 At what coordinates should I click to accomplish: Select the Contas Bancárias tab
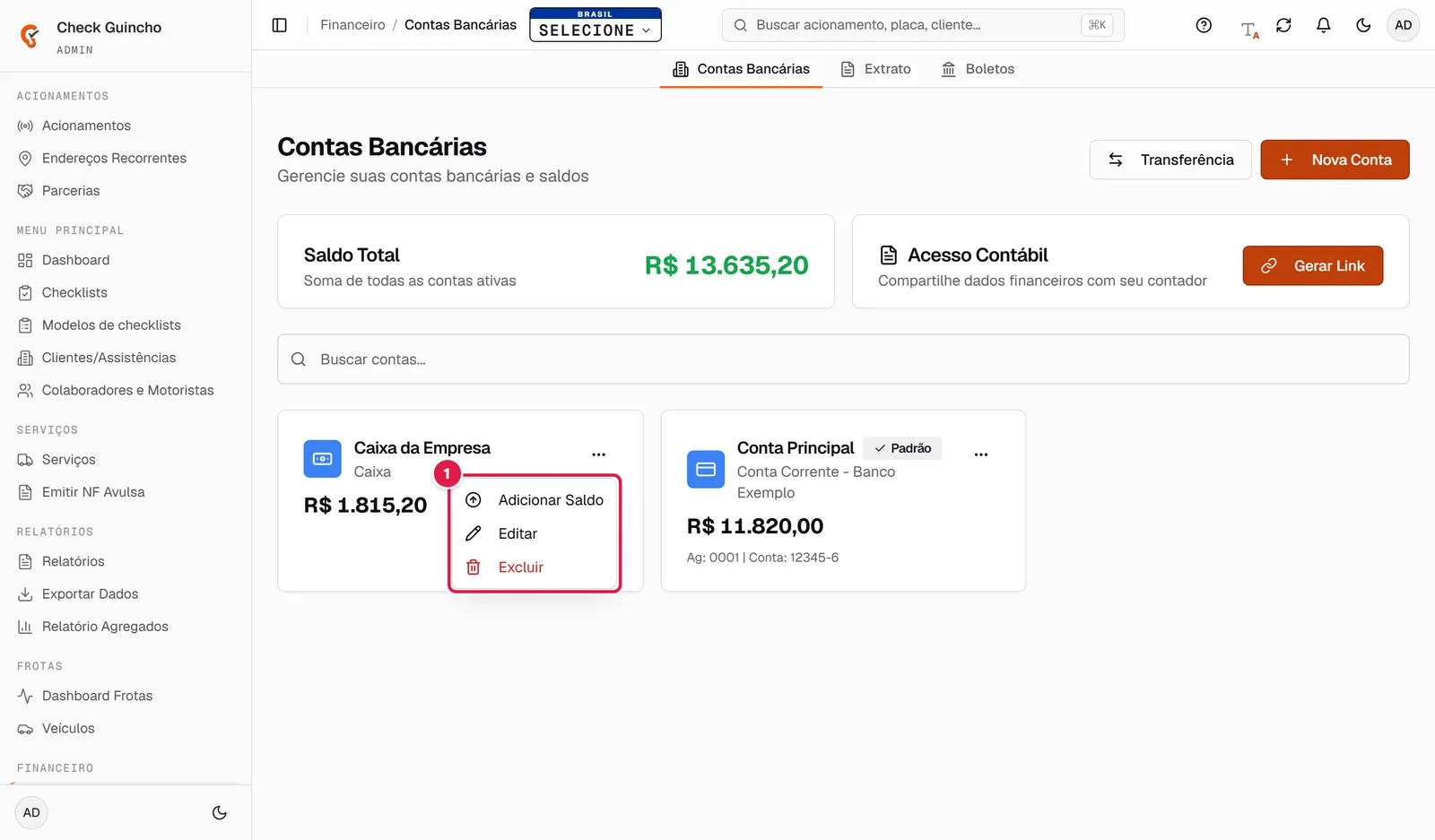pos(741,69)
